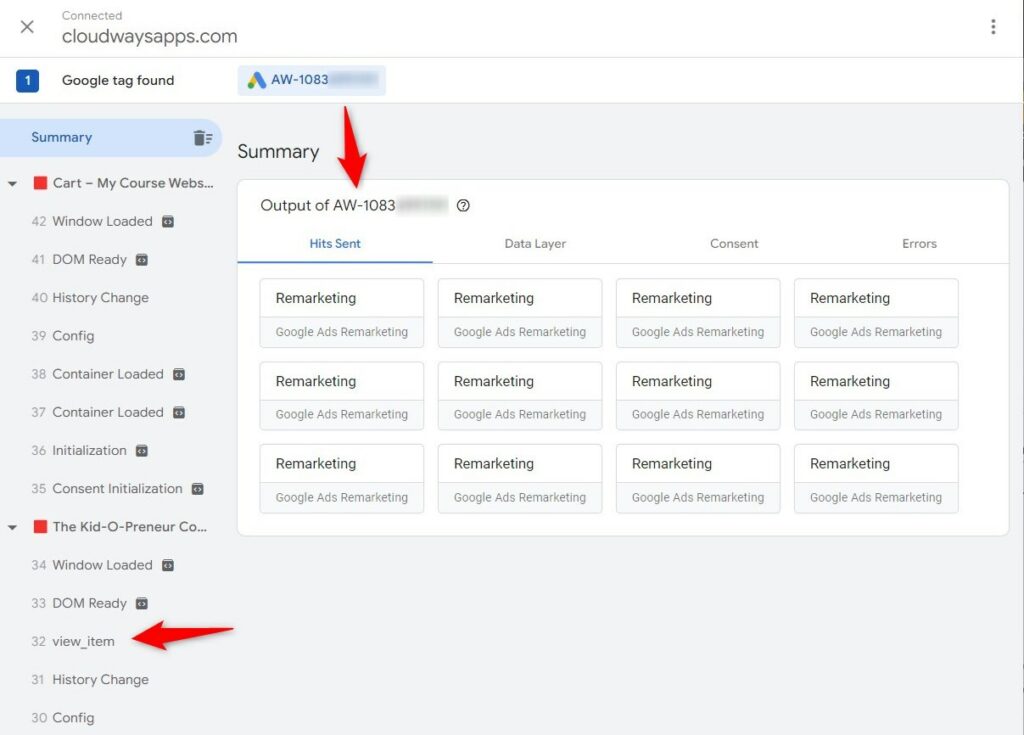Click the cloudwaysapps.com connected domain title
1024x735 pixels.
[150, 37]
